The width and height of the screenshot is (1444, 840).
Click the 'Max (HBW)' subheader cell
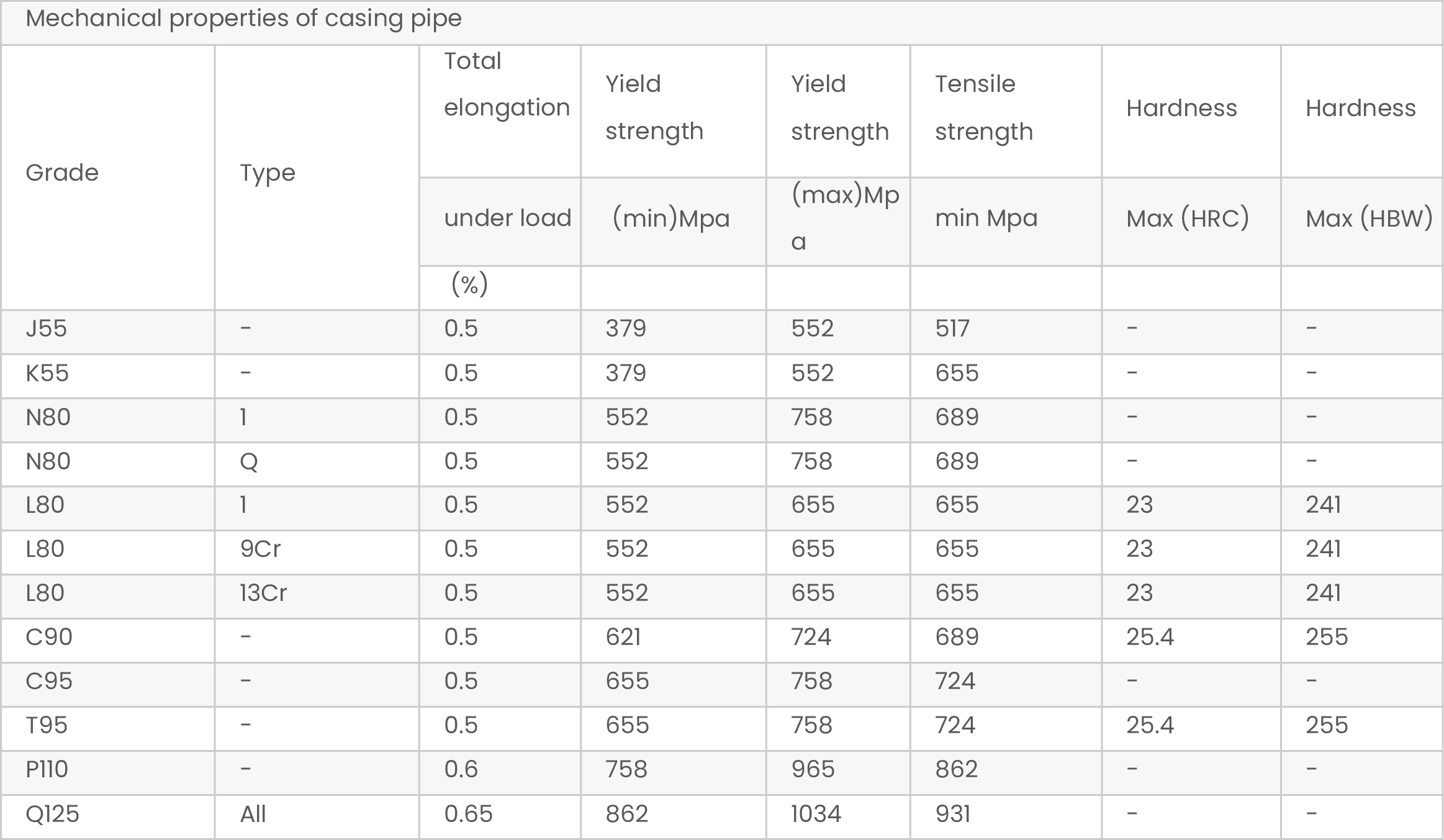tap(1368, 219)
